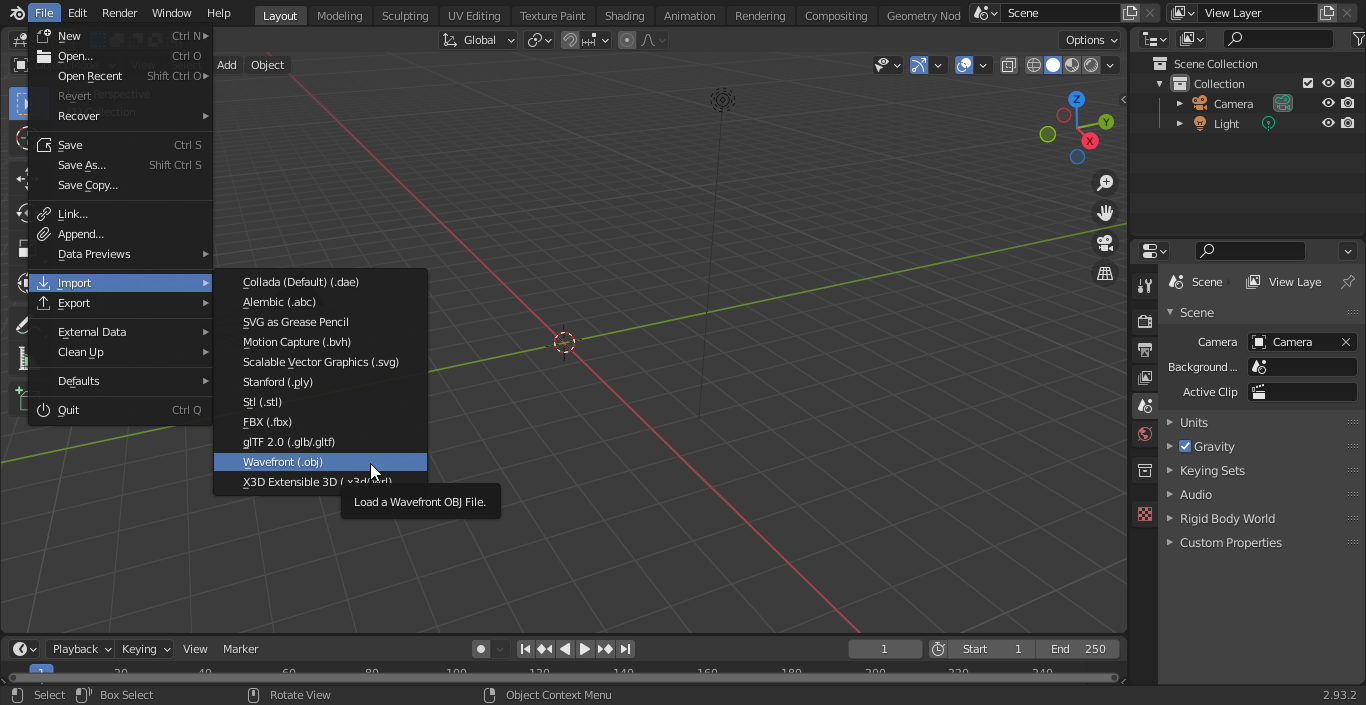Switch to orthographic view using the grid icon
1366x705 pixels.
coord(1105,273)
